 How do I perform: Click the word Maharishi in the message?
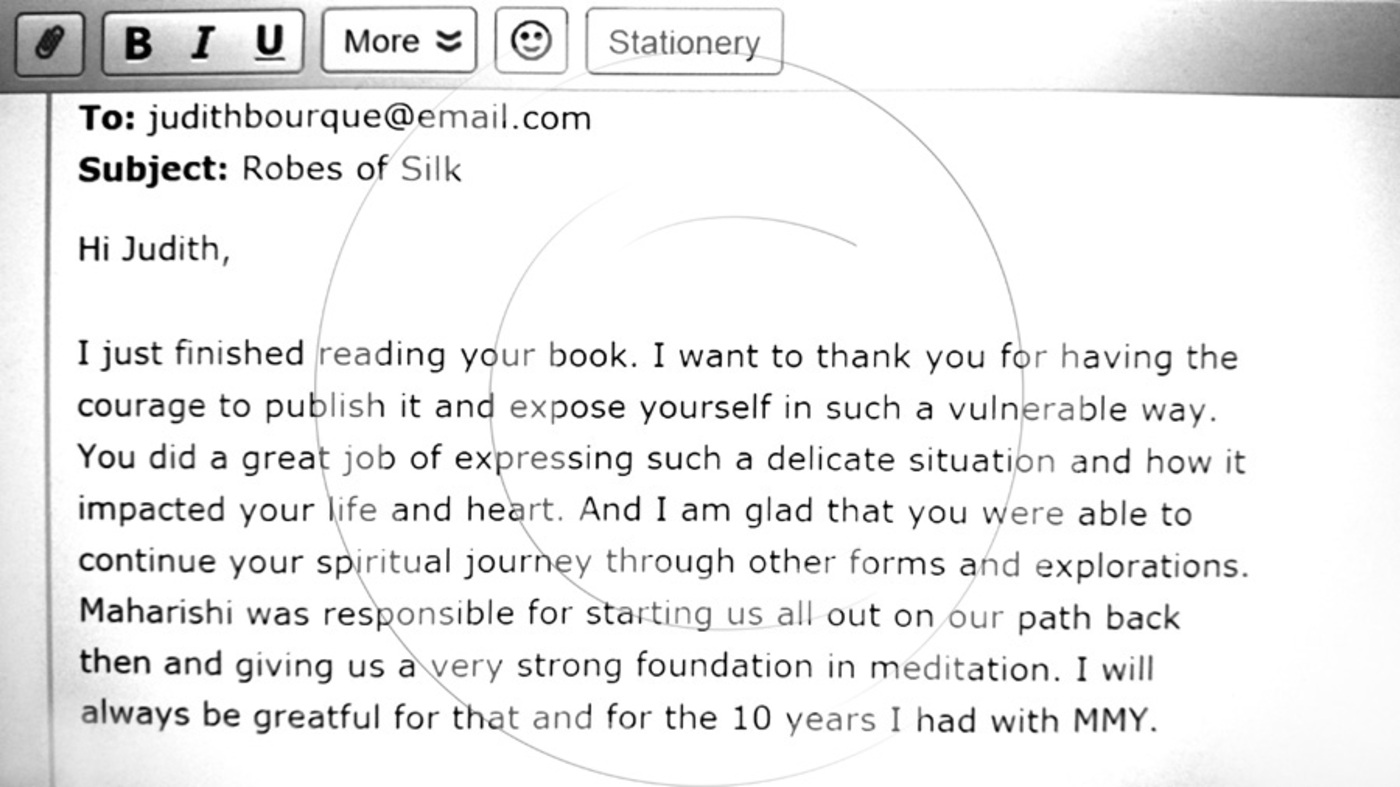tap(156, 612)
